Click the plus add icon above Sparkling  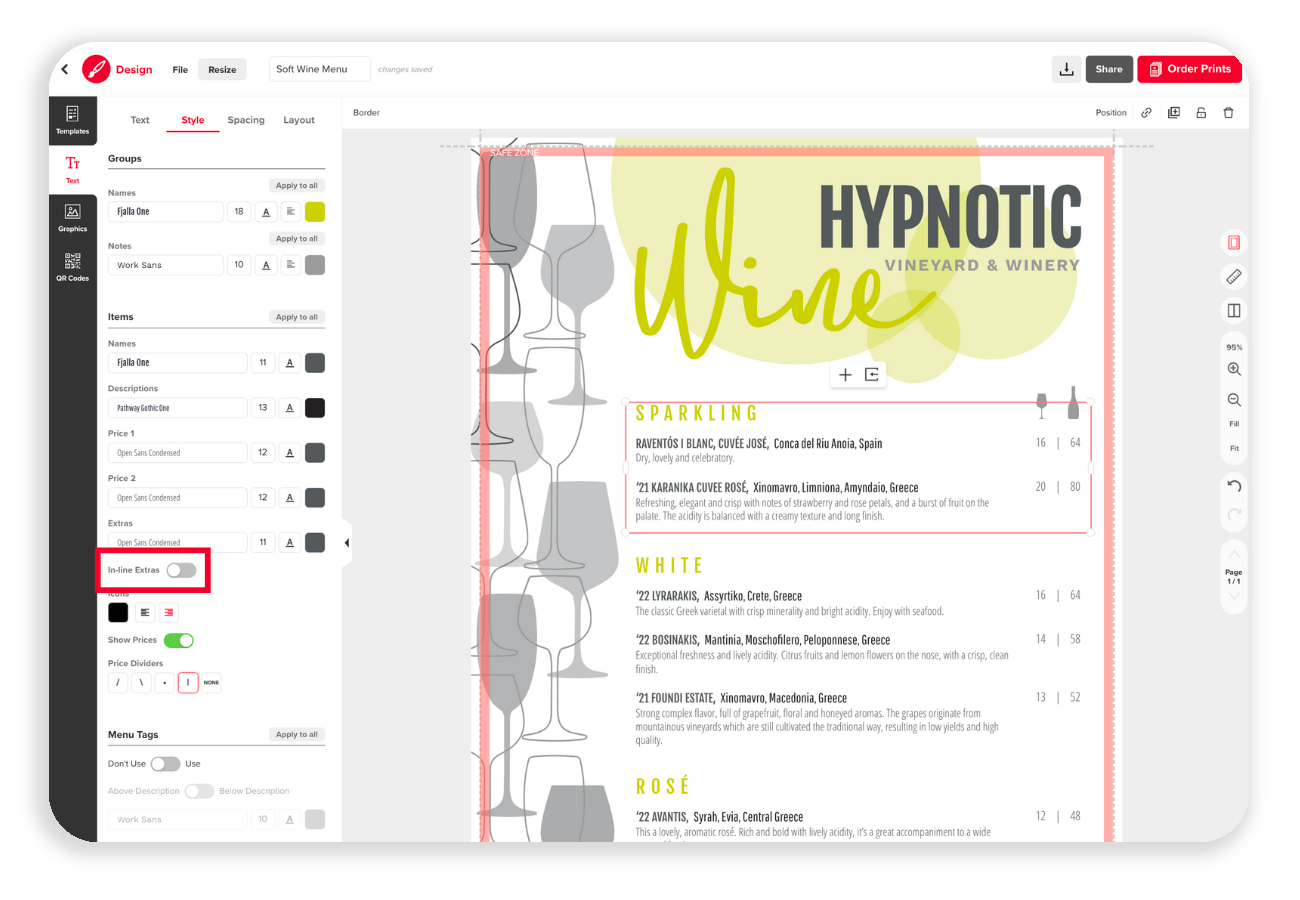(x=845, y=374)
